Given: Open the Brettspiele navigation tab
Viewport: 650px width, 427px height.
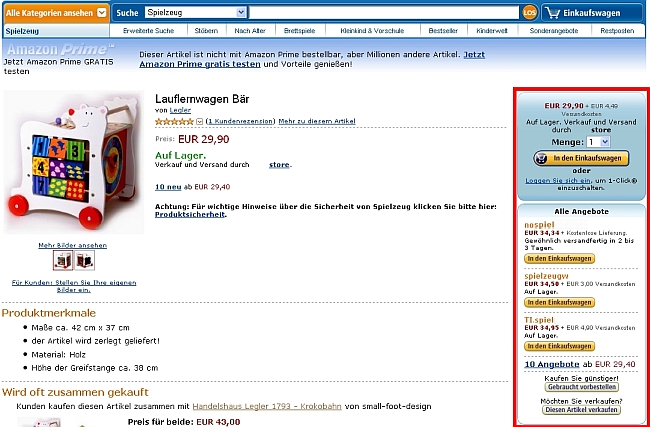Looking at the screenshot, I should (299, 31).
